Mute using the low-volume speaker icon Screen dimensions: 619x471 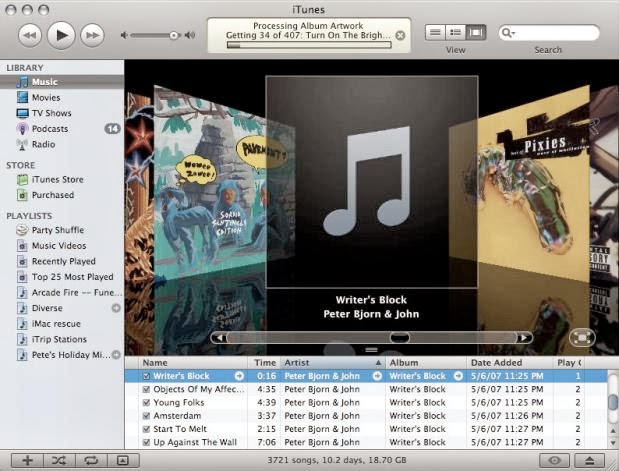(x=124, y=36)
